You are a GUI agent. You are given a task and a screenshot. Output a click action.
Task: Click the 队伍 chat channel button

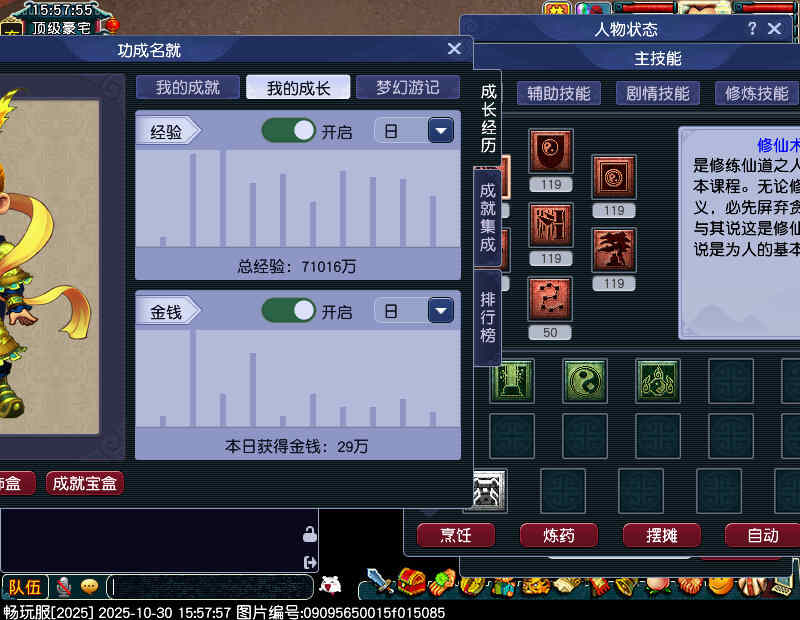pyautogui.click(x=25, y=587)
